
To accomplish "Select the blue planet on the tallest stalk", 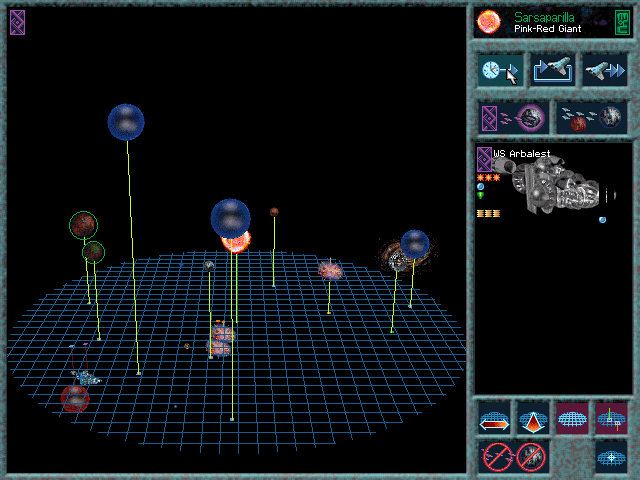I will tap(126, 122).
